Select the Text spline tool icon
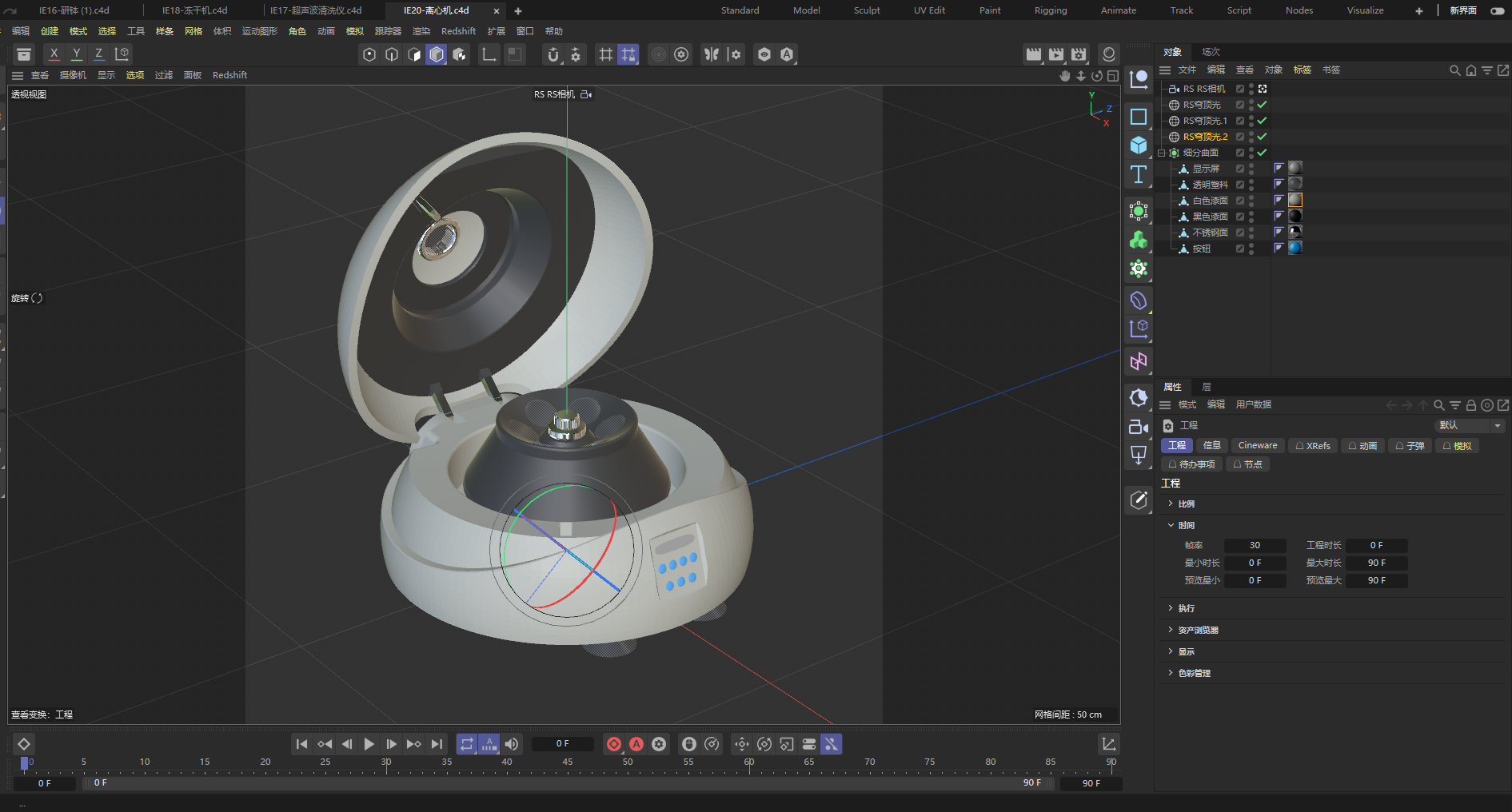Viewport: 1512px width, 812px height. coord(1139,174)
